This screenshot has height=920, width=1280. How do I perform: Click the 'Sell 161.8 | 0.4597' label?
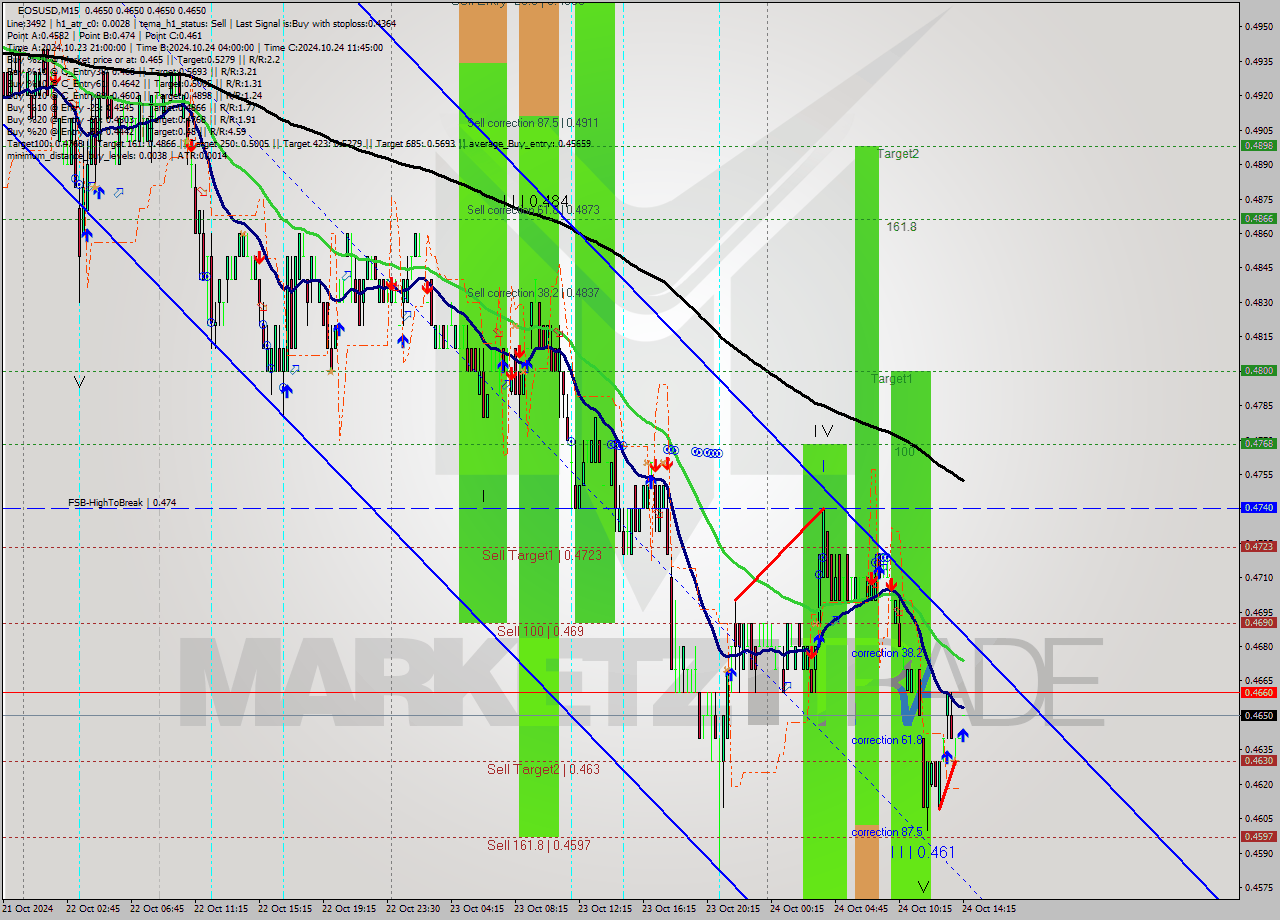coord(539,845)
